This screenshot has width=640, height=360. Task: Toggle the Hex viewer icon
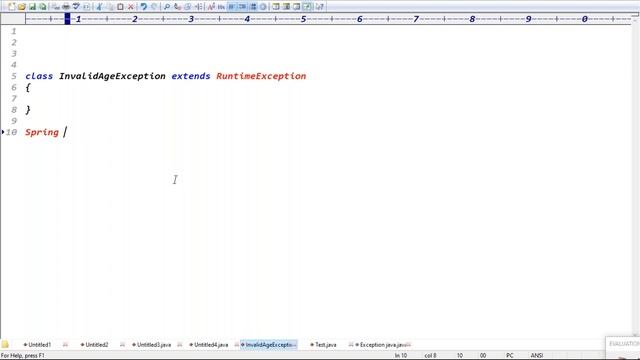tap(221, 7)
